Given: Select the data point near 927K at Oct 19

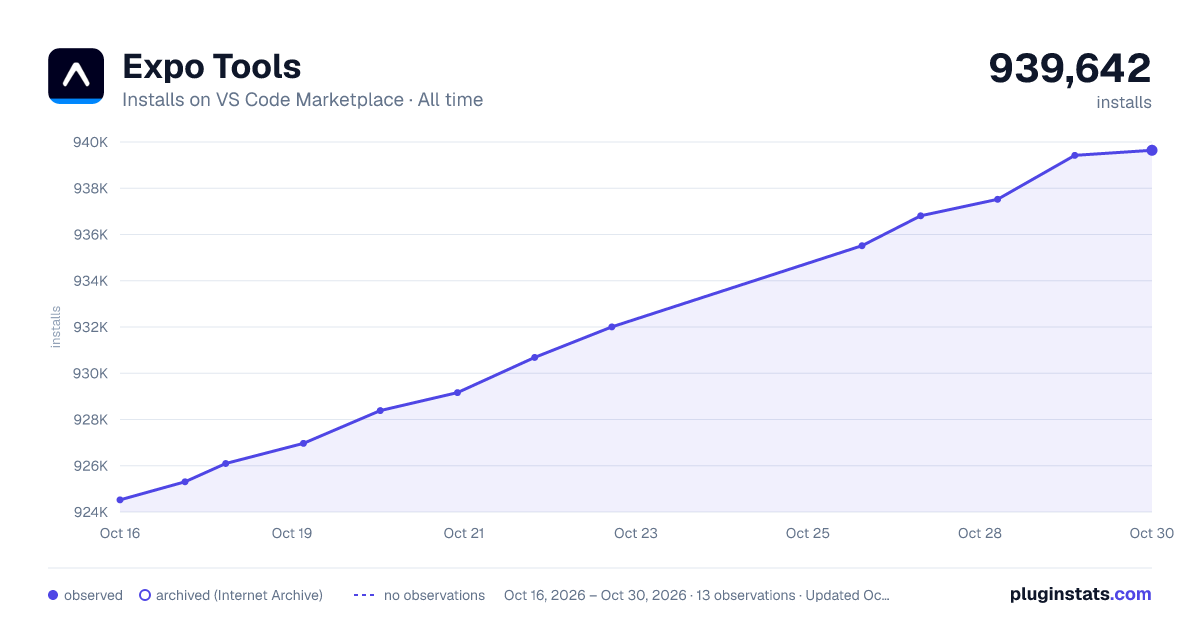Looking at the screenshot, I should (303, 443).
